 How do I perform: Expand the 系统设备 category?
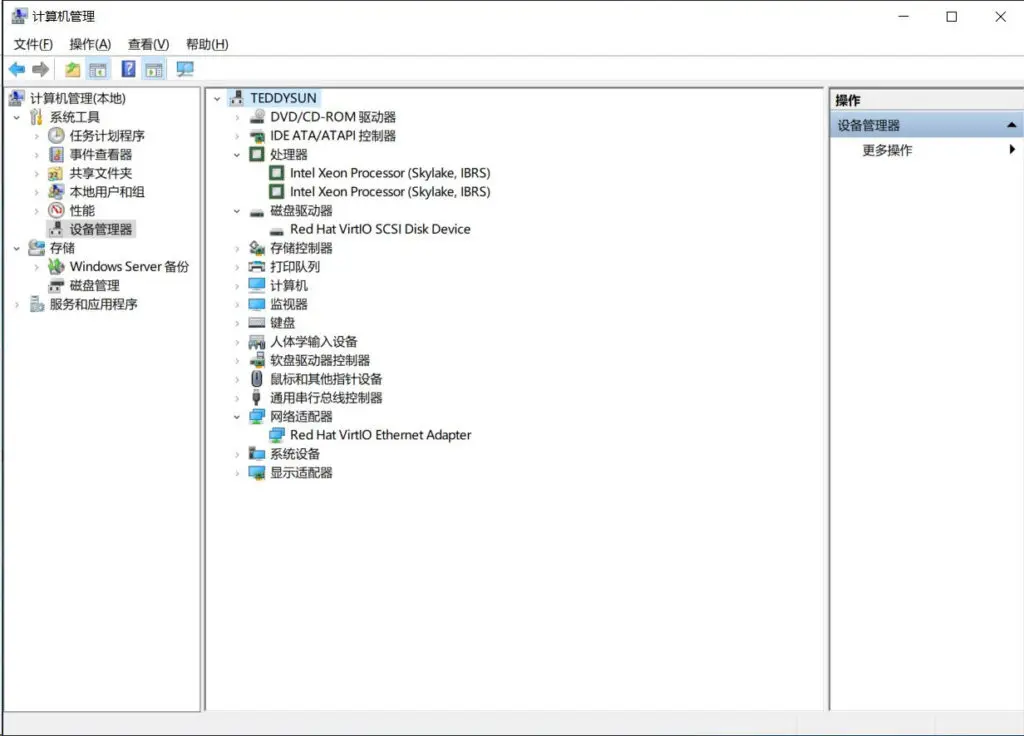pos(237,454)
